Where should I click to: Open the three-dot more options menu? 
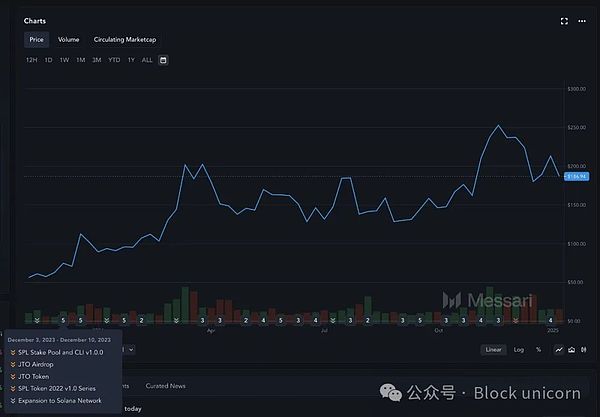583,20
